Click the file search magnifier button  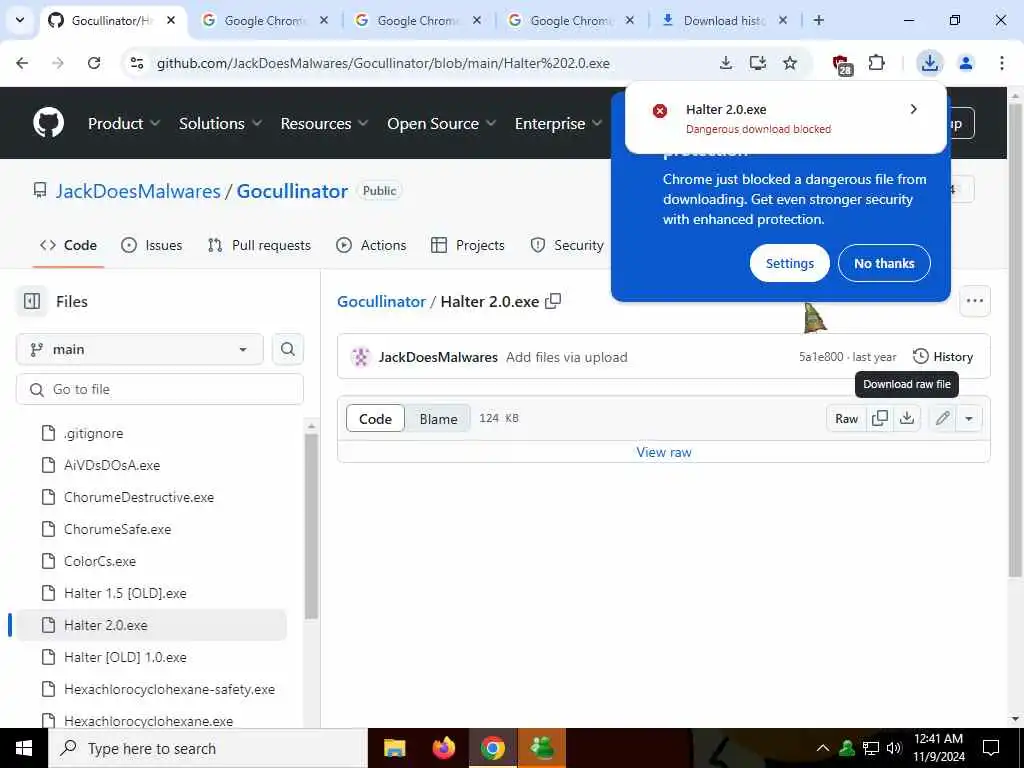(x=287, y=349)
